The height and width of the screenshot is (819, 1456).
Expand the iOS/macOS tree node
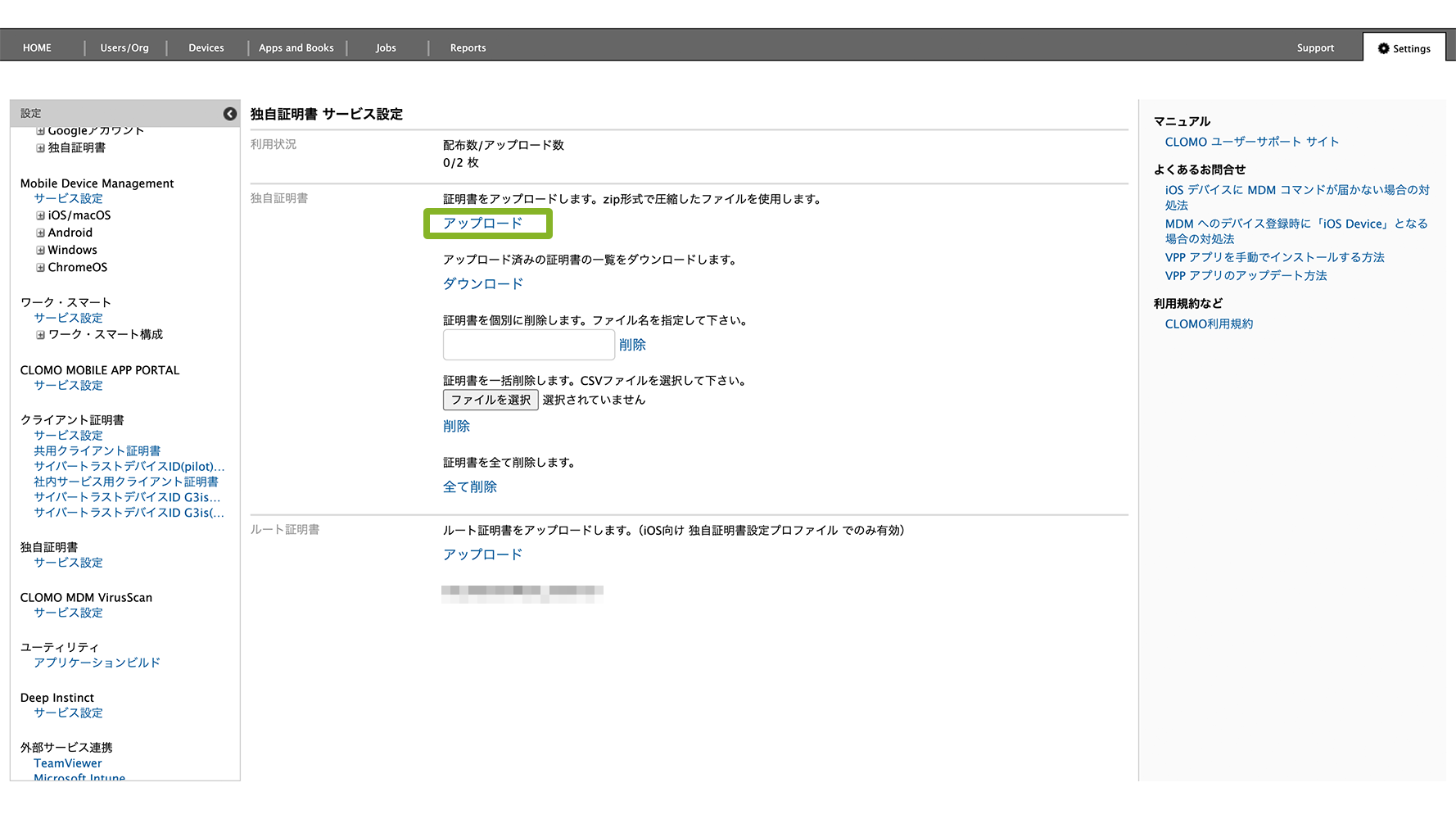40,215
